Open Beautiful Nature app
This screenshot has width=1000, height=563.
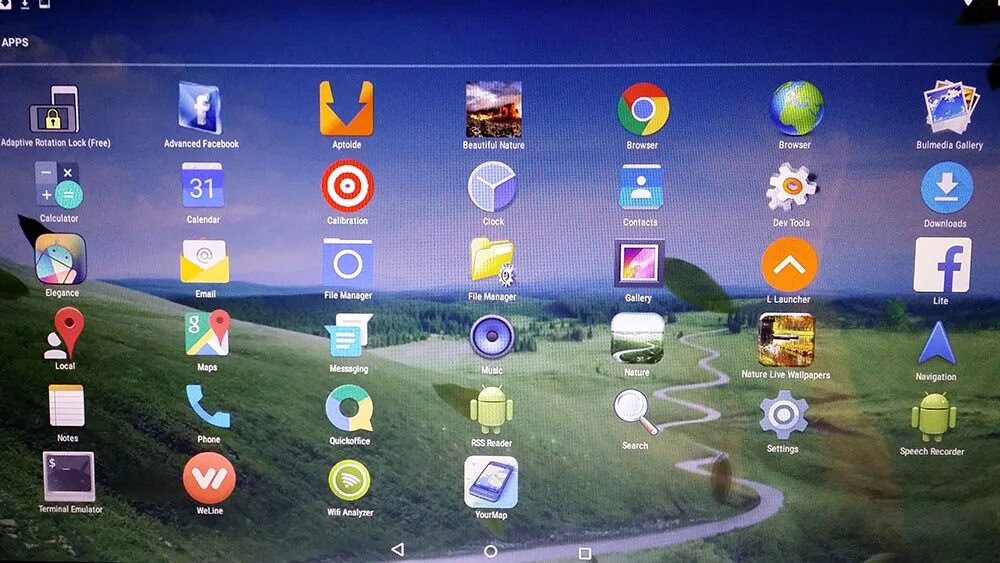[494, 109]
